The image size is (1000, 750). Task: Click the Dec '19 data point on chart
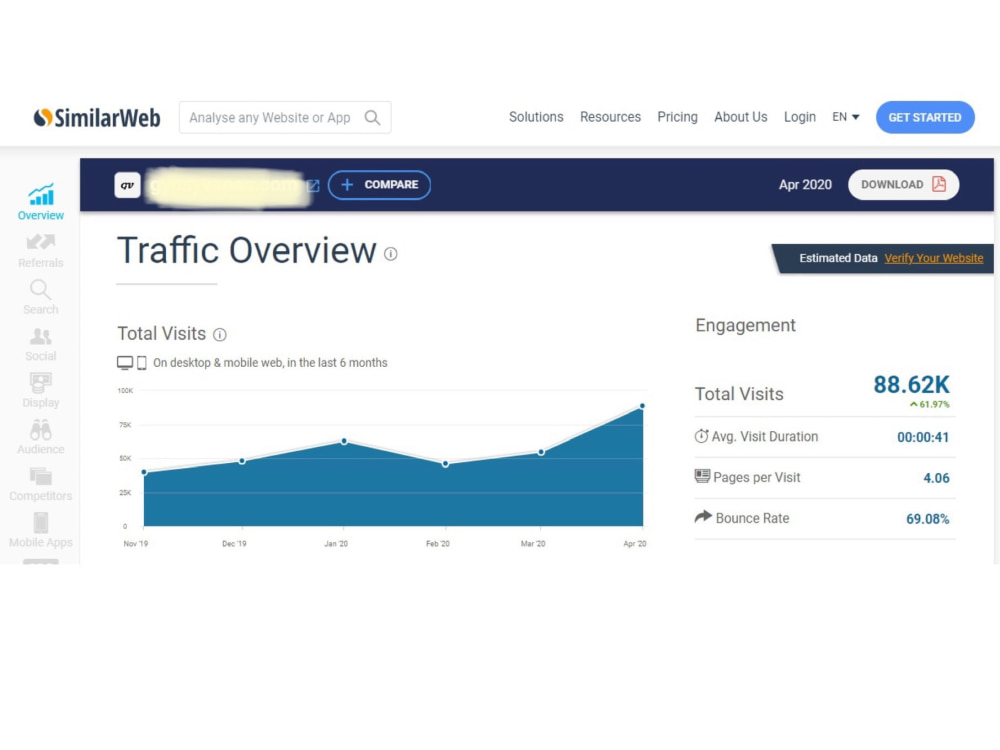[x=242, y=460]
